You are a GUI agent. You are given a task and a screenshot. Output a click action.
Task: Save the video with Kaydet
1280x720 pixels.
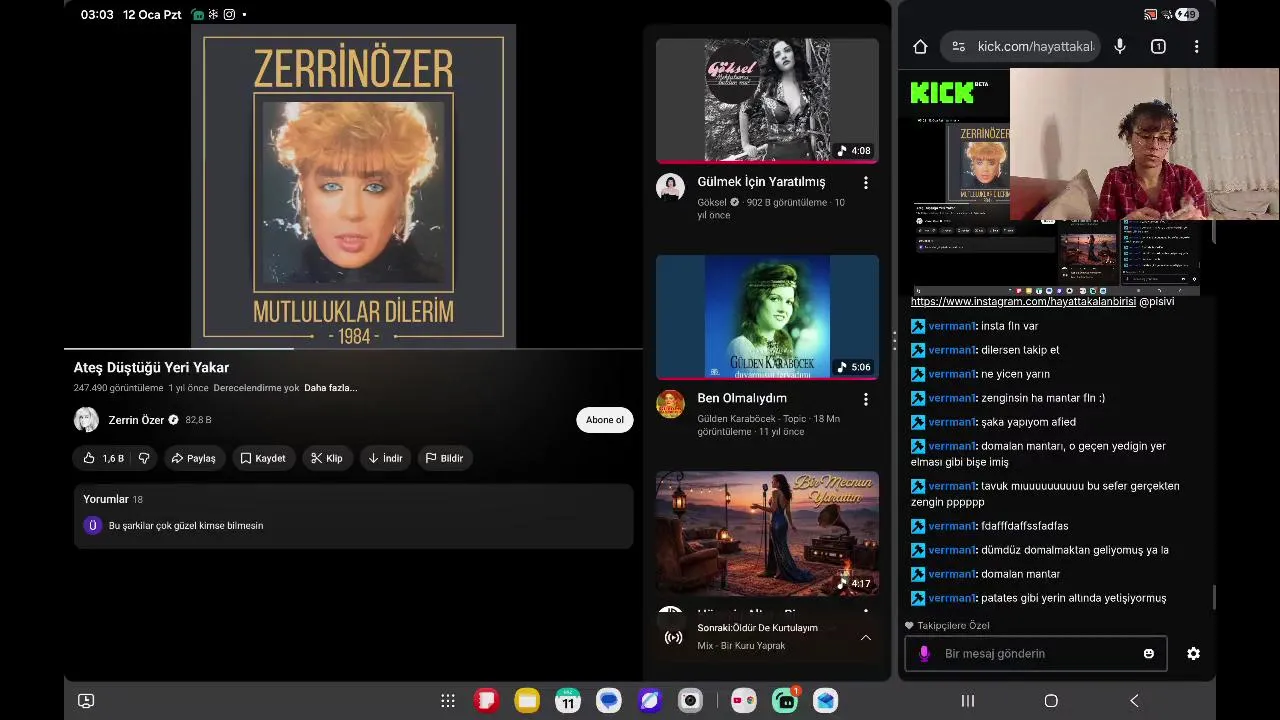point(263,458)
